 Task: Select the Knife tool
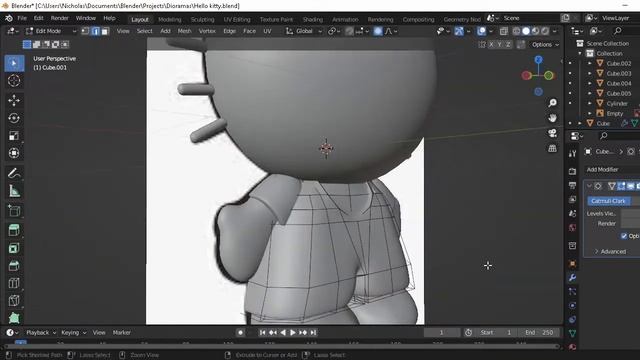(14, 300)
